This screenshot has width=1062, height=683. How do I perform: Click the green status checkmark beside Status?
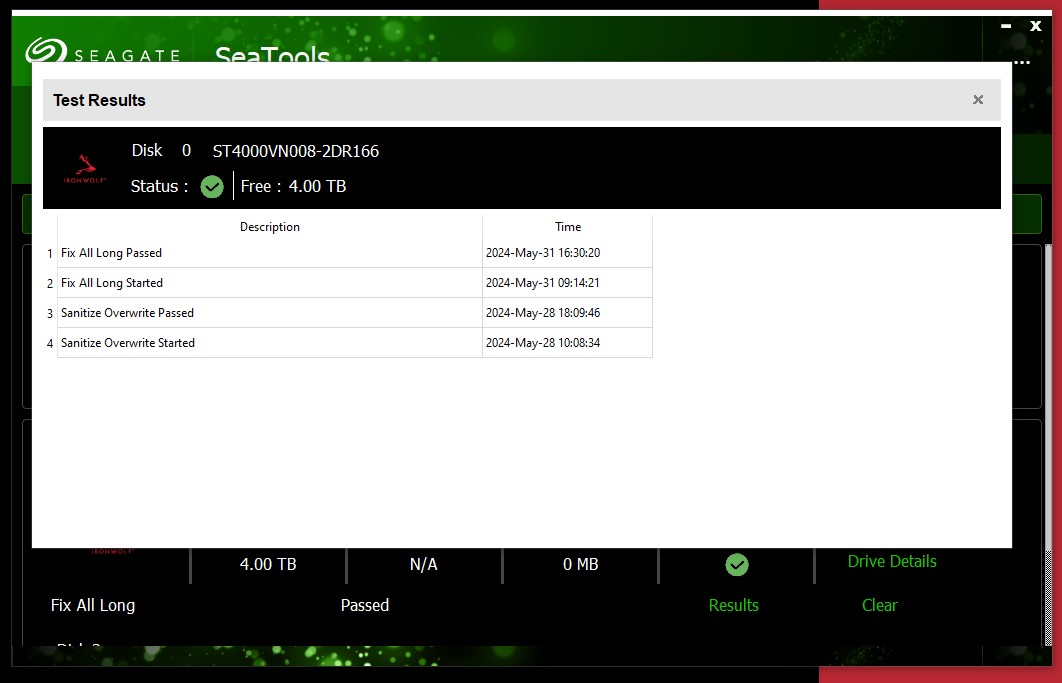click(211, 186)
